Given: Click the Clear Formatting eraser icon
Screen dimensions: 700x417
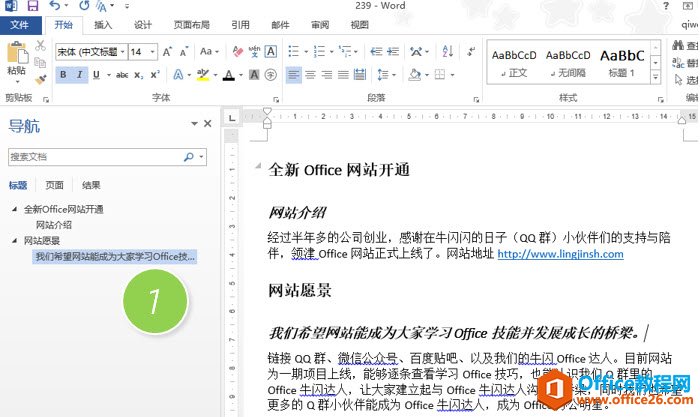Looking at the screenshot, I should (238, 52).
